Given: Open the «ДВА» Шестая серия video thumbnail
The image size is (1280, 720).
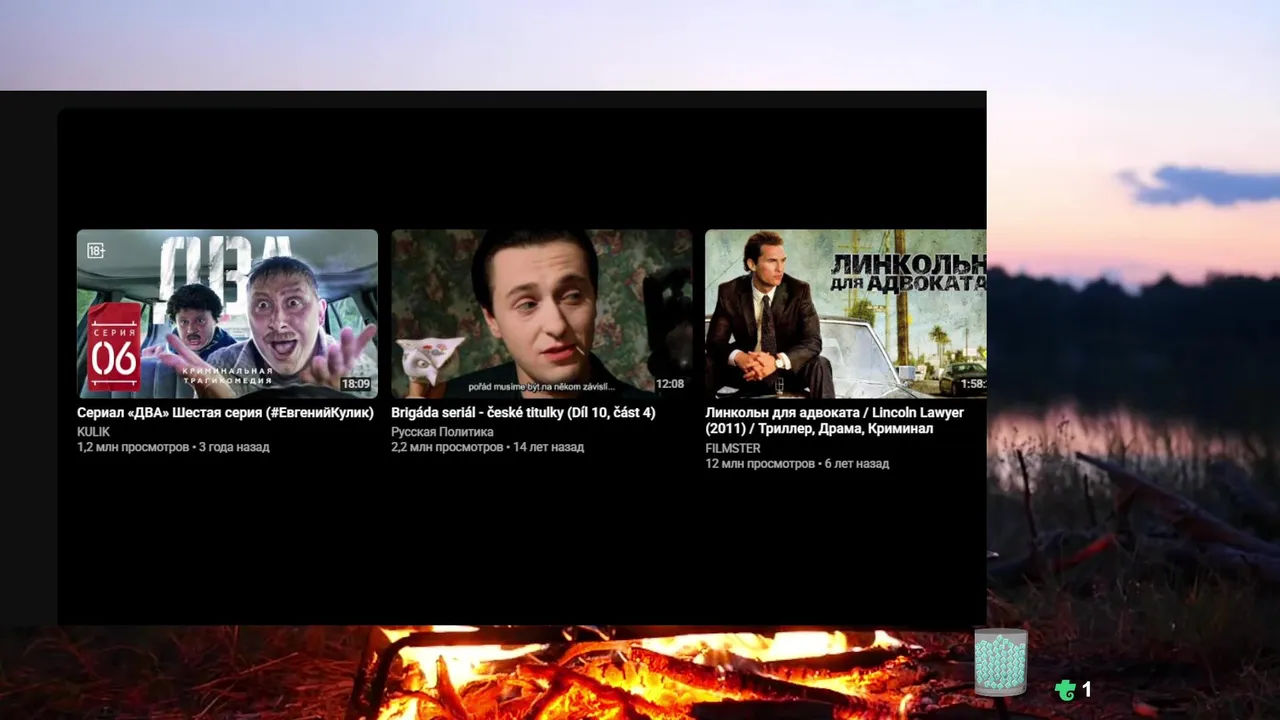Looking at the screenshot, I should pyautogui.click(x=227, y=314).
